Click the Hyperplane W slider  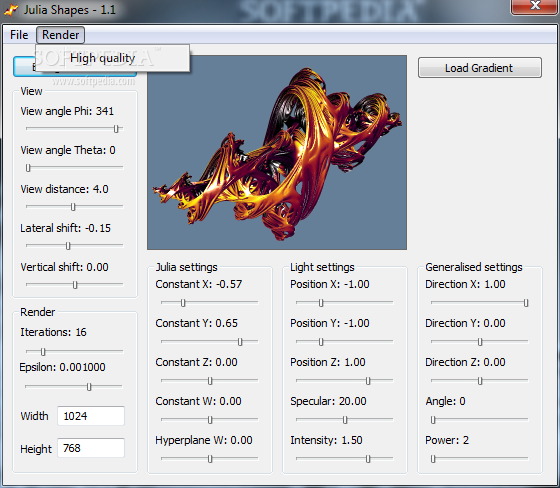(209, 458)
